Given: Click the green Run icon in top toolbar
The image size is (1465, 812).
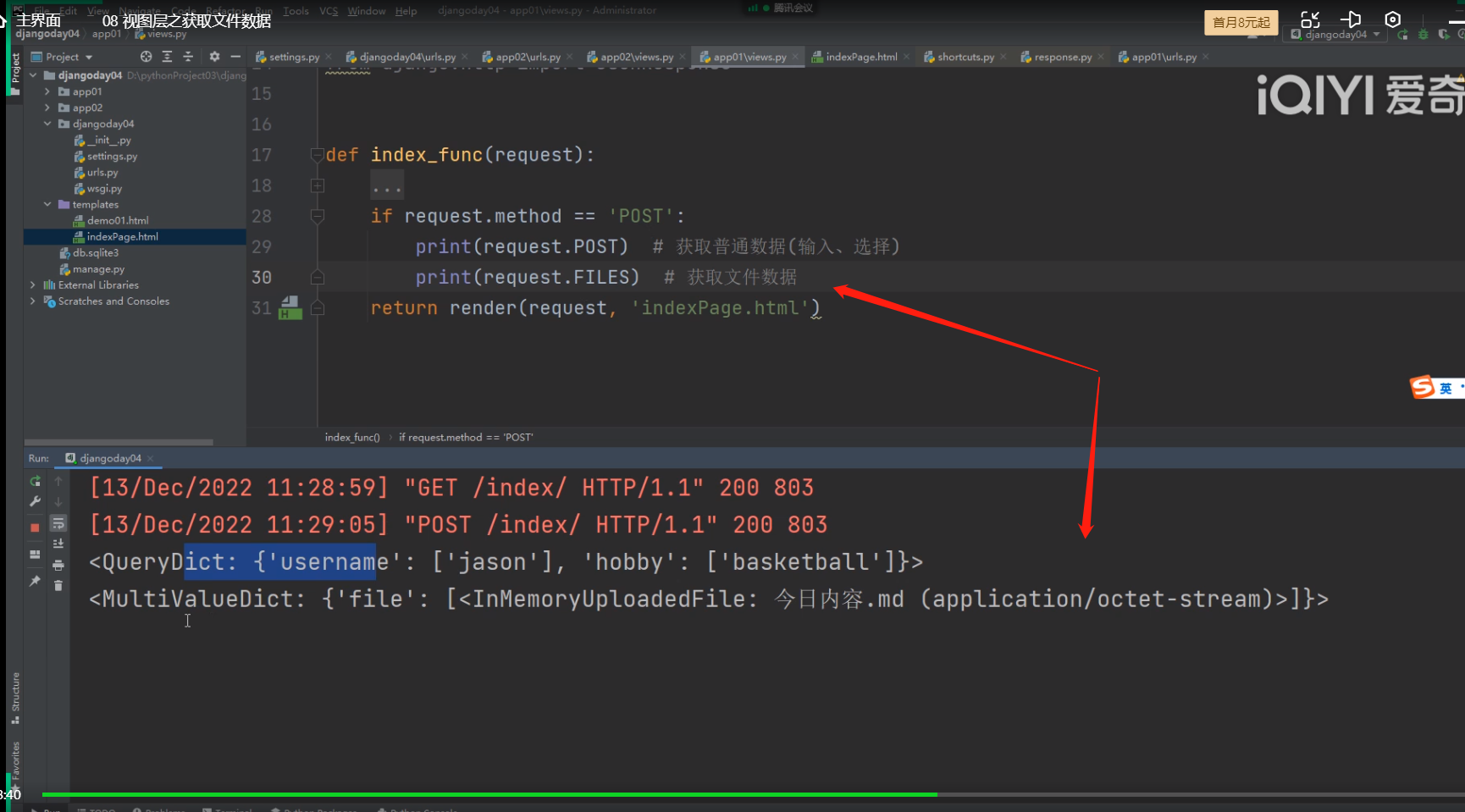Looking at the screenshot, I should pyautogui.click(x=1403, y=35).
